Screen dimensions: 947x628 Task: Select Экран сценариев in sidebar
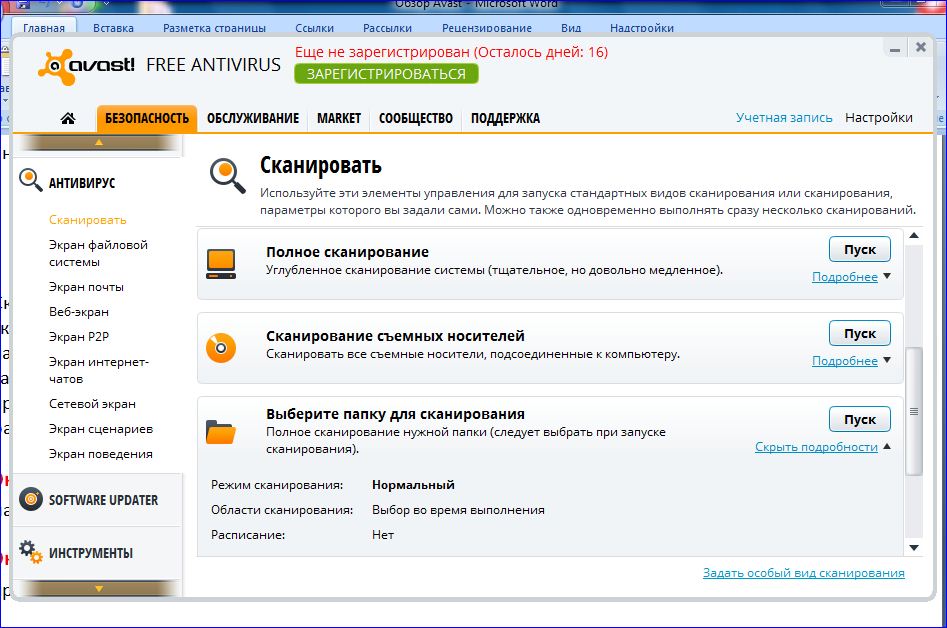pyautogui.click(x=101, y=429)
